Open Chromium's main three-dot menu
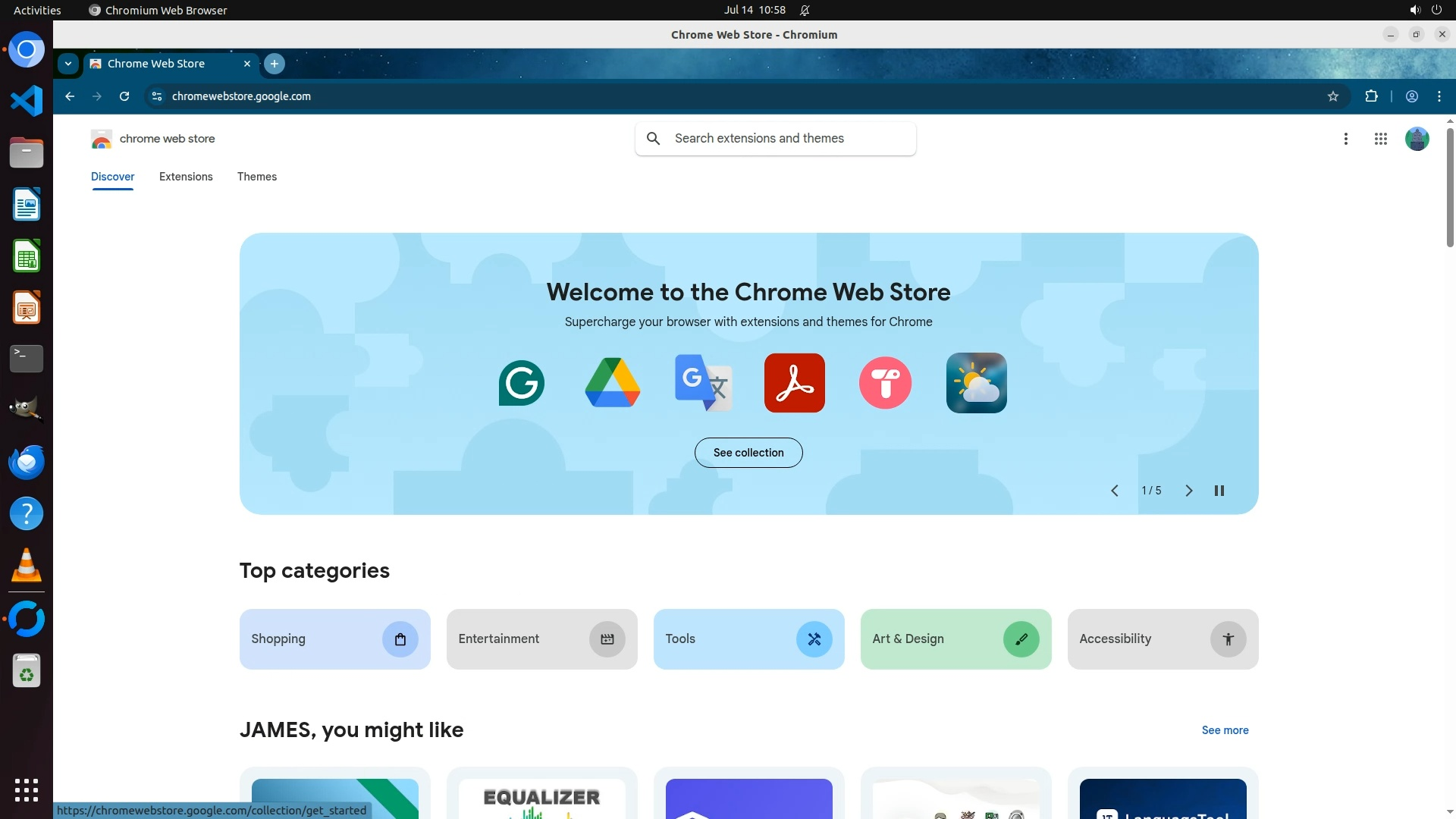Viewport: 1456px width, 819px height. 1439,96
